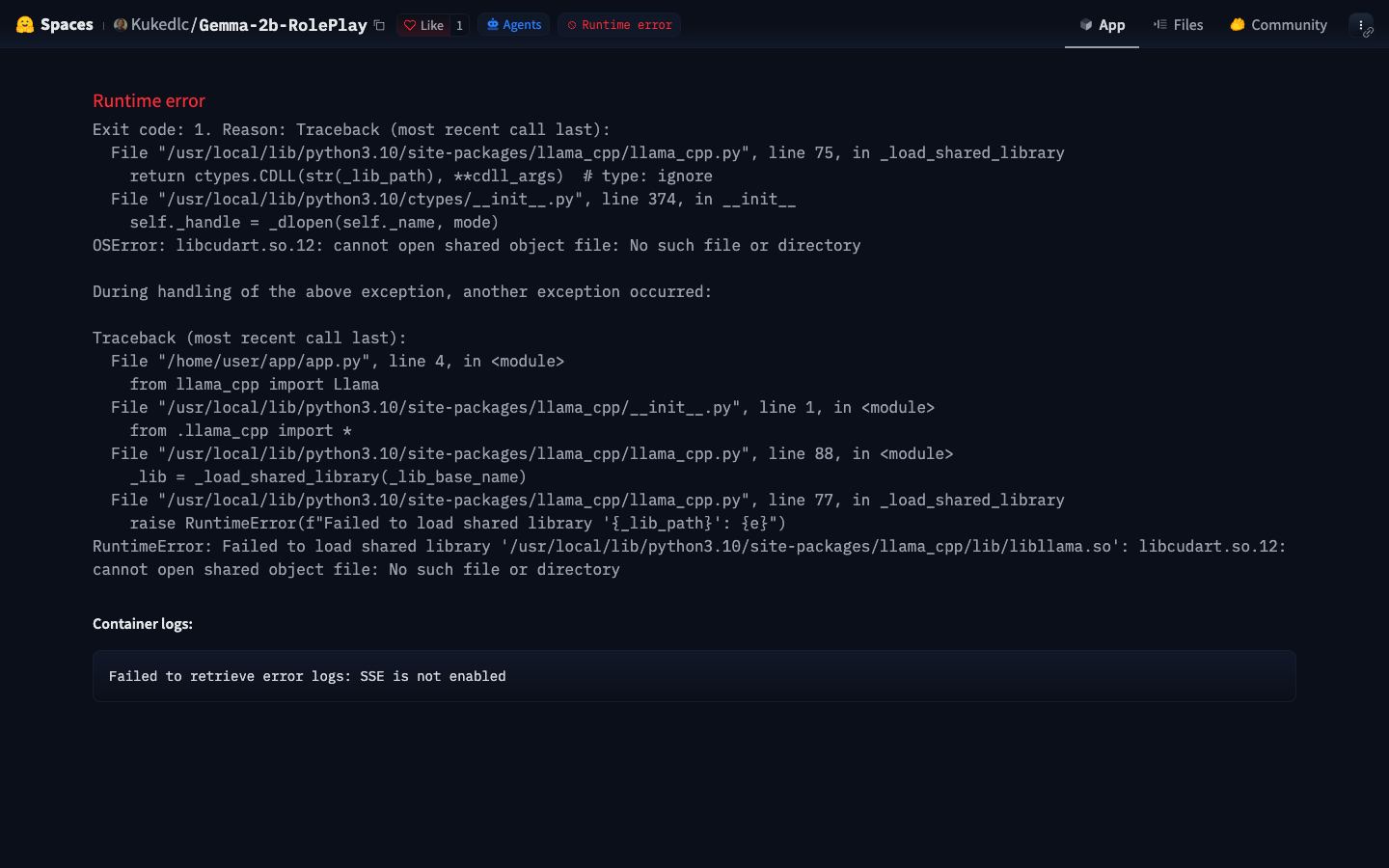Open the Gemma-2b-RolePlay space link

click(283, 25)
